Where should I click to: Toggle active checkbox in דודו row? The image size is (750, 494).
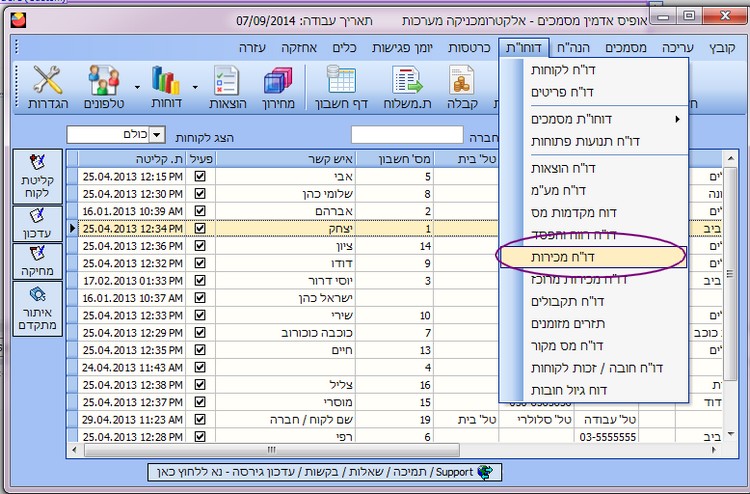pyautogui.click(x=200, y=263)
